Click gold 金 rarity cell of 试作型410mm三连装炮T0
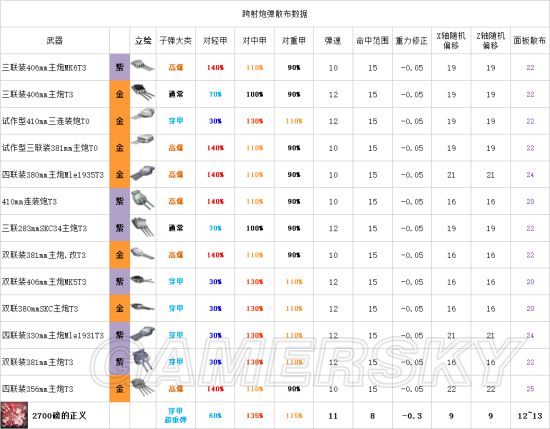This screenshot has height=429, width=550. point(120,121)
